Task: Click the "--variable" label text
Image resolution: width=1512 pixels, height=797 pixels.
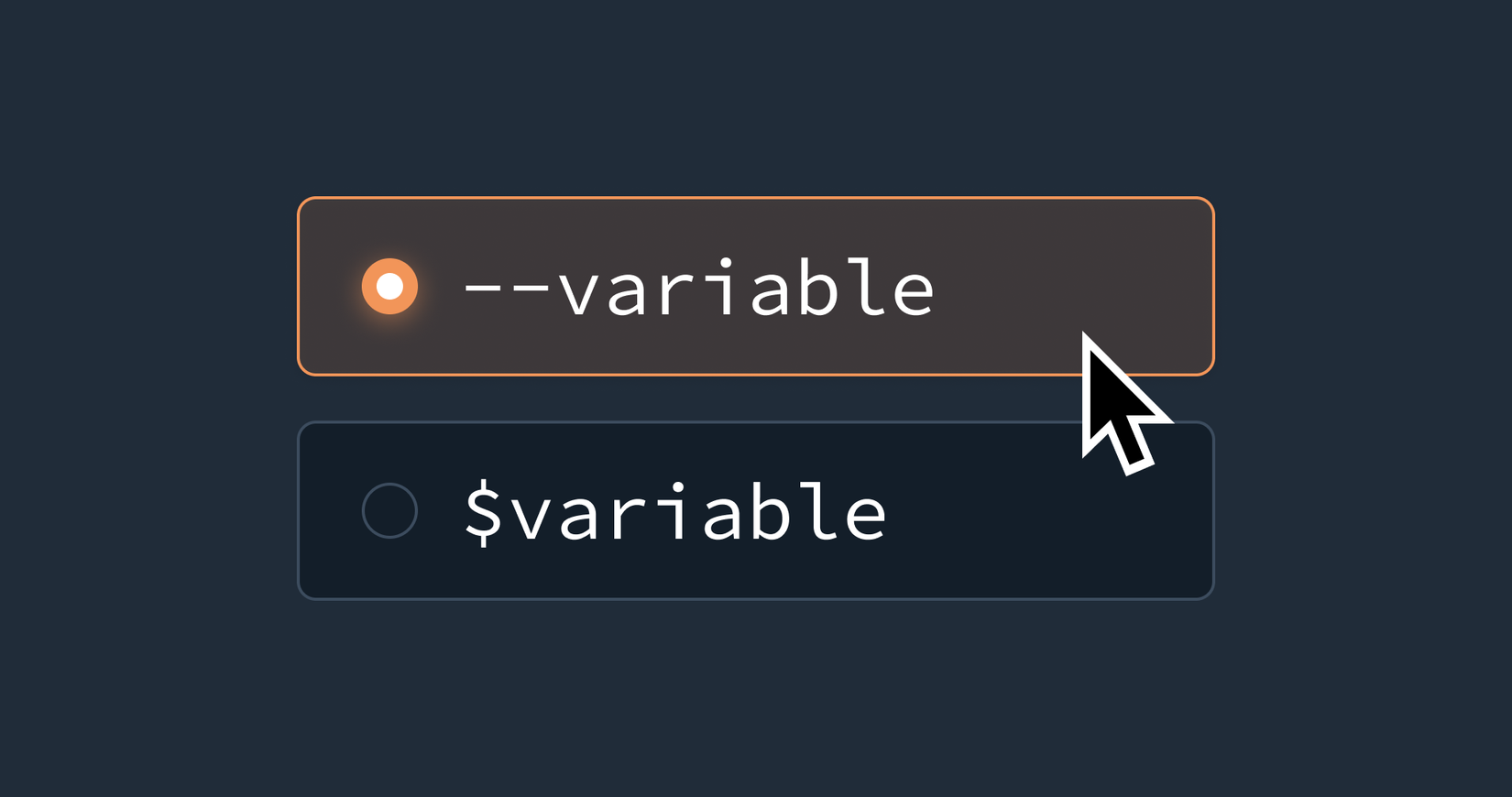Action: (698, 289)
